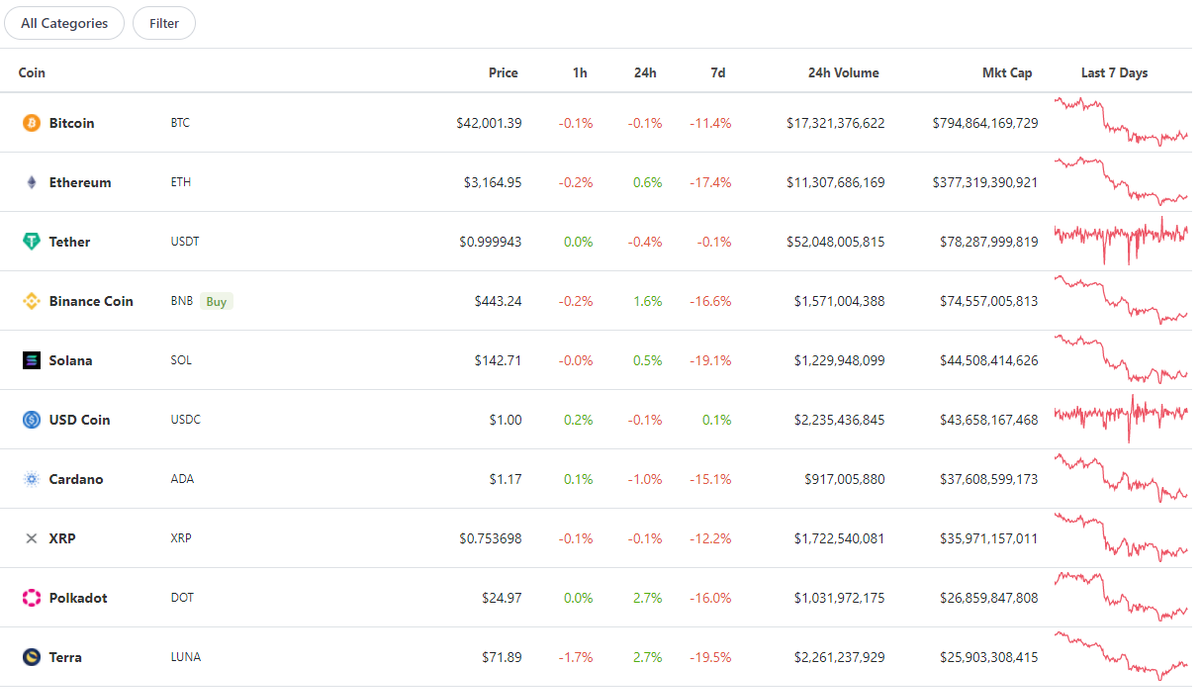Sort by Mkt Cap column header
The width and height of the screenshot is (1200, 689).
click(1007, 73)
